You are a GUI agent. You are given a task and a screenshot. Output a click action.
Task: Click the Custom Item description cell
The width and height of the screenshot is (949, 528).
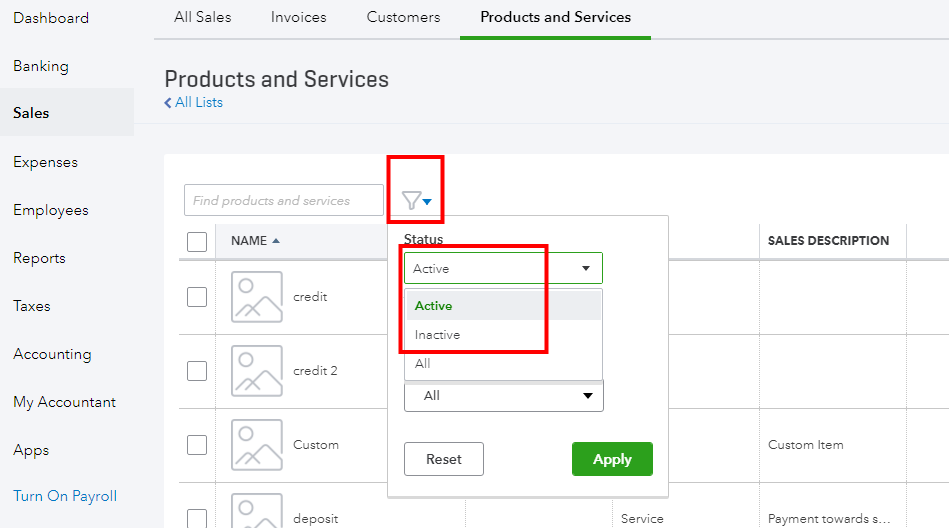(806, 444)
